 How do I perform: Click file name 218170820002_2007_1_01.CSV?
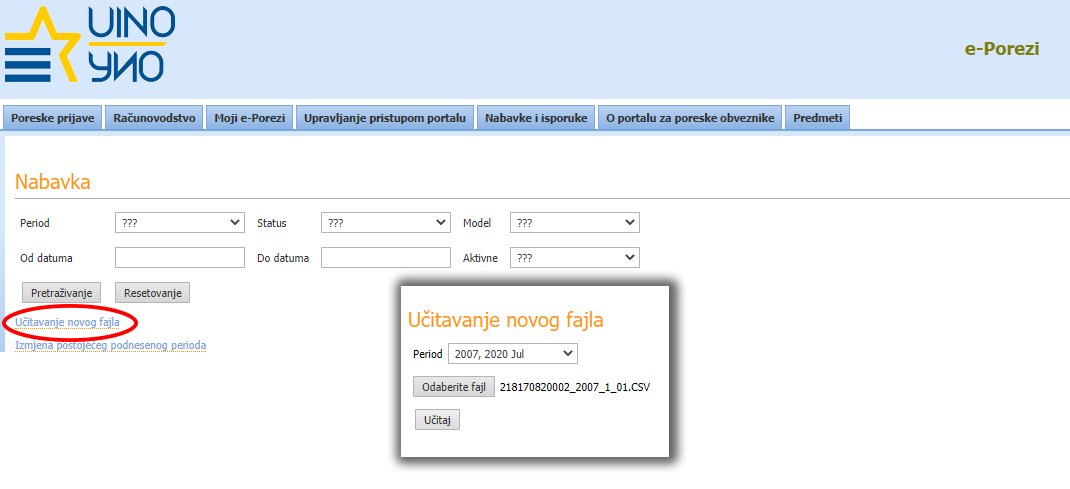click(575, 387)
